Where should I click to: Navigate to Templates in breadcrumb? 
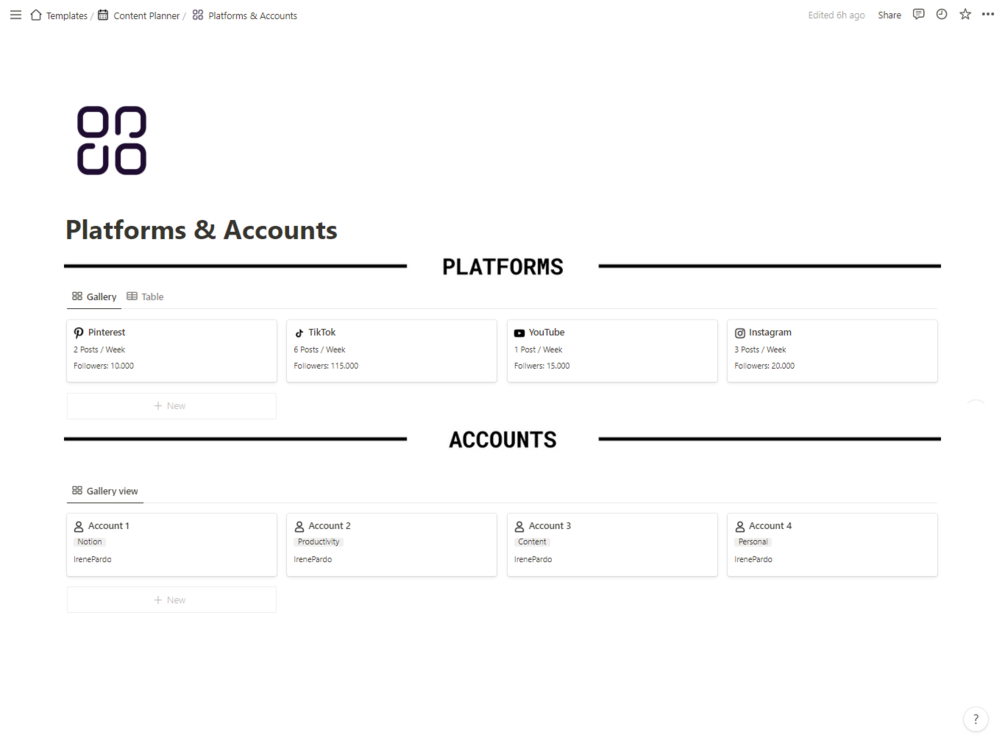pos(66,15)
